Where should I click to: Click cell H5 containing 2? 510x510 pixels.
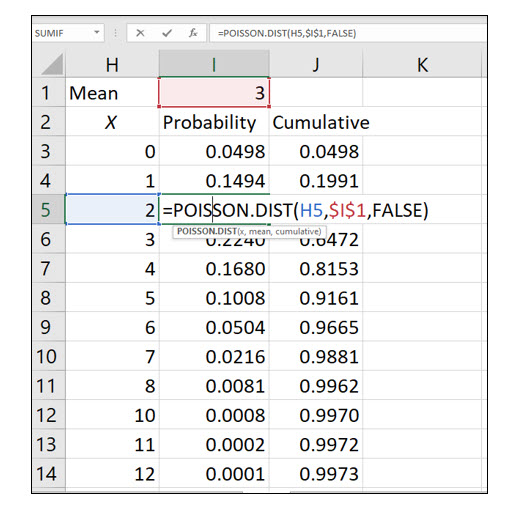(112, 210)
